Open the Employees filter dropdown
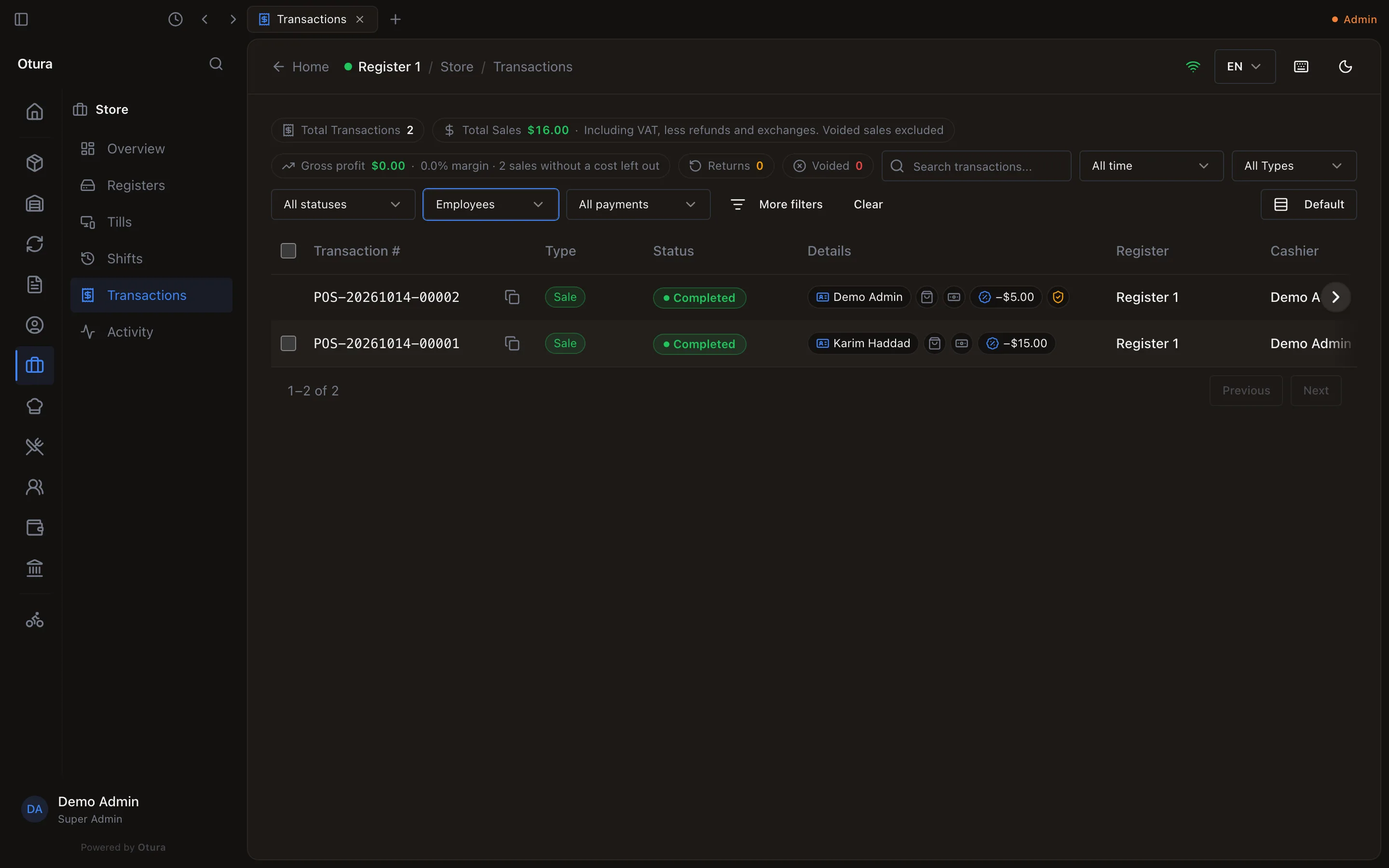Screen dimensions: 1389x868 pos(491,204)
